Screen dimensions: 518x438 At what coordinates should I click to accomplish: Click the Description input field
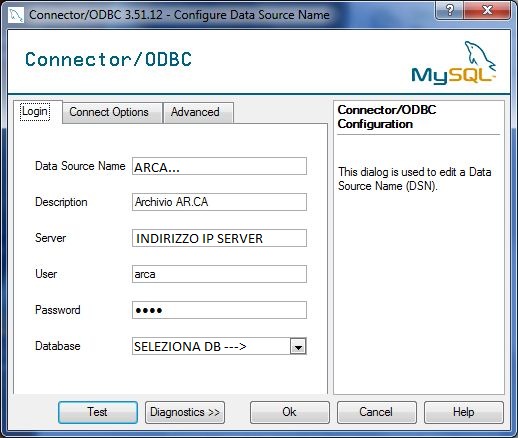pos(219,202)
